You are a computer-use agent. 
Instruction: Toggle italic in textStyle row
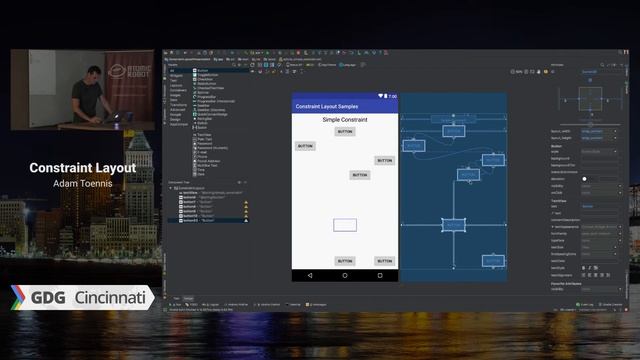[589, 268]
